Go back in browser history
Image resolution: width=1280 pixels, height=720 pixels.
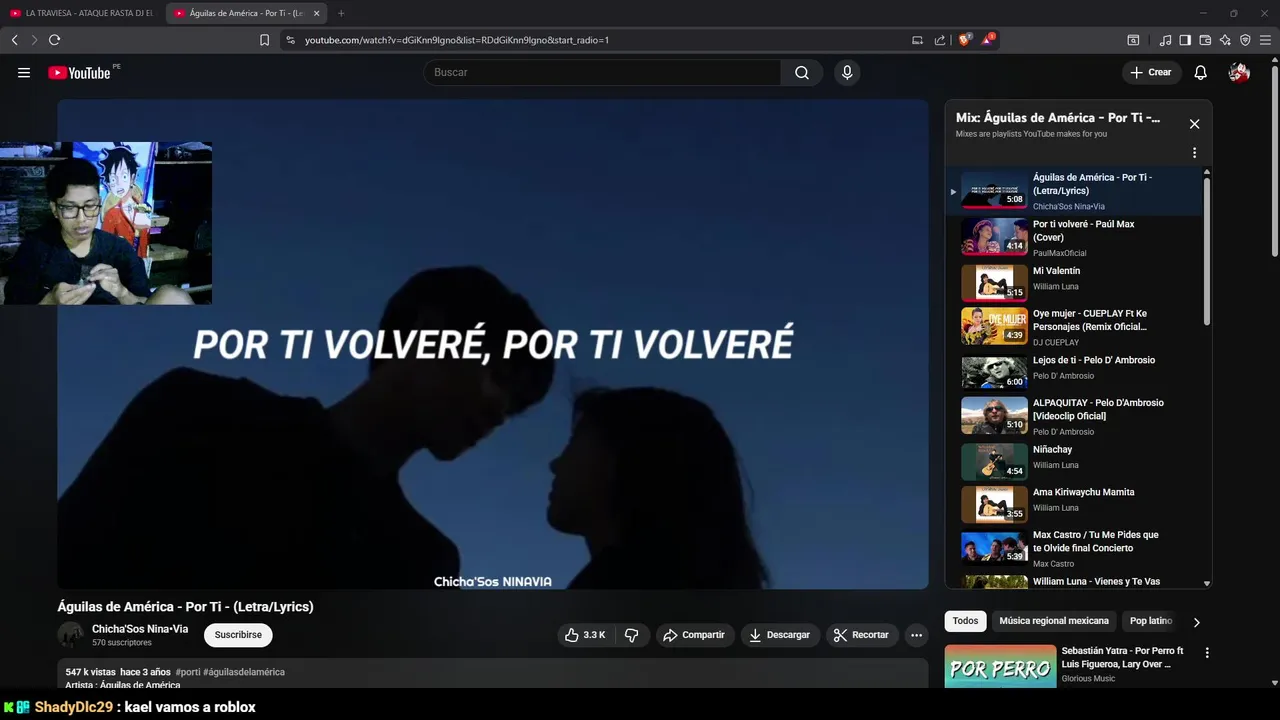(15, 40)
